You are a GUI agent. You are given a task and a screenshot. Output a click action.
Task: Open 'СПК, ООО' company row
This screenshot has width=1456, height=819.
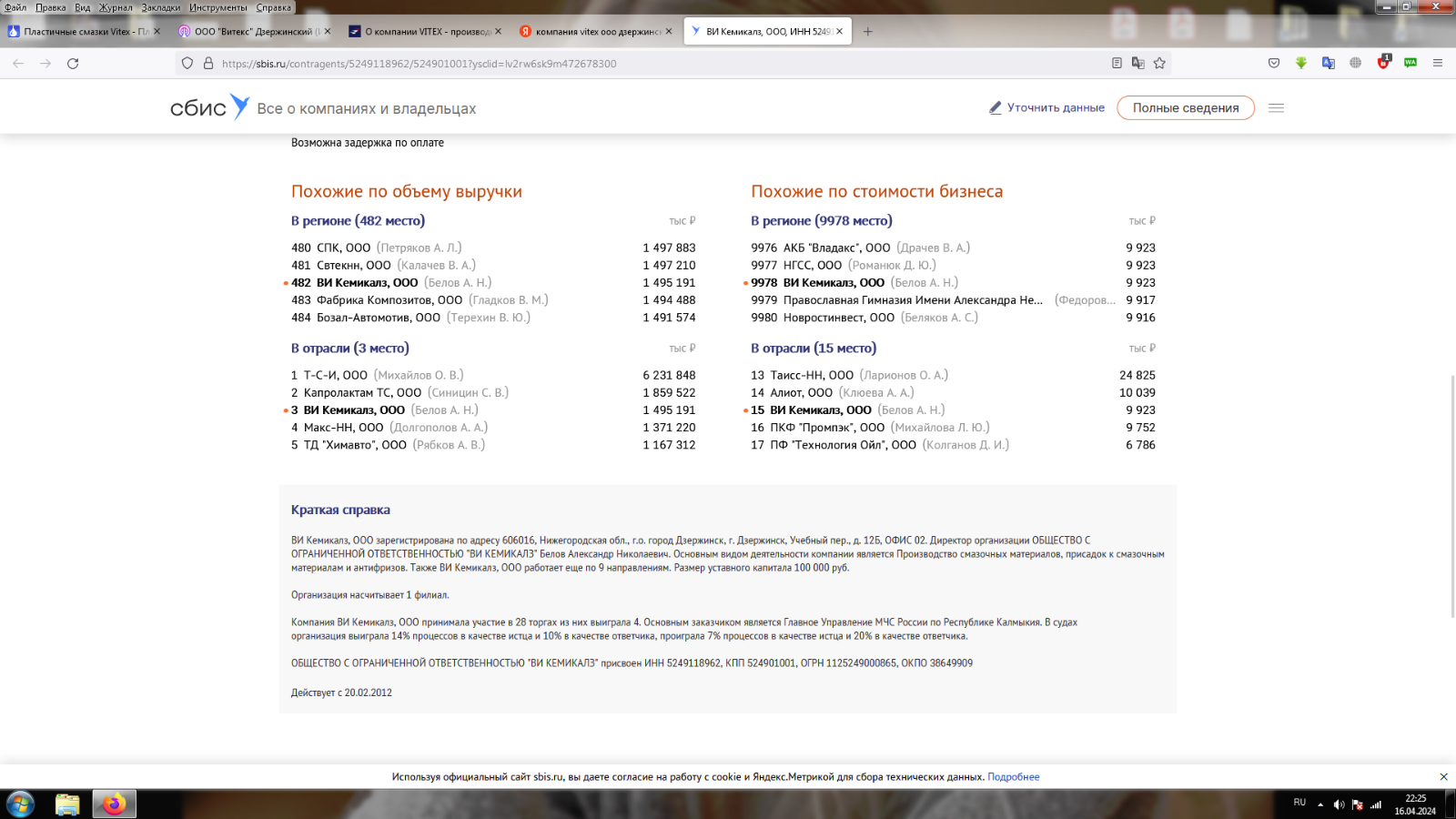click(493, 248)
